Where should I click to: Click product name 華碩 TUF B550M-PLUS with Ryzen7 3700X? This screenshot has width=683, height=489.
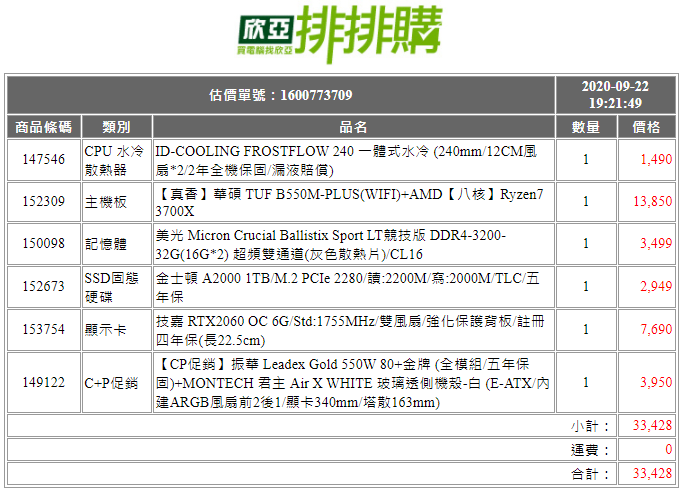(353, 202)
